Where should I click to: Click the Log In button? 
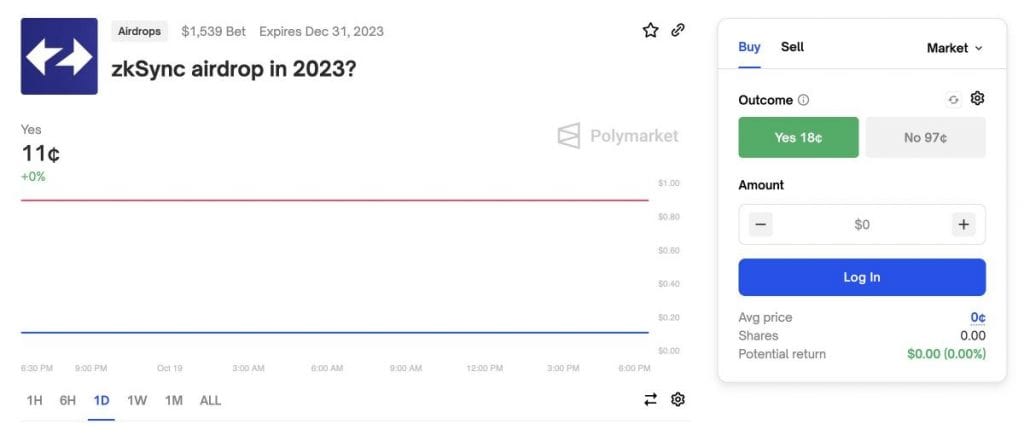862,277
